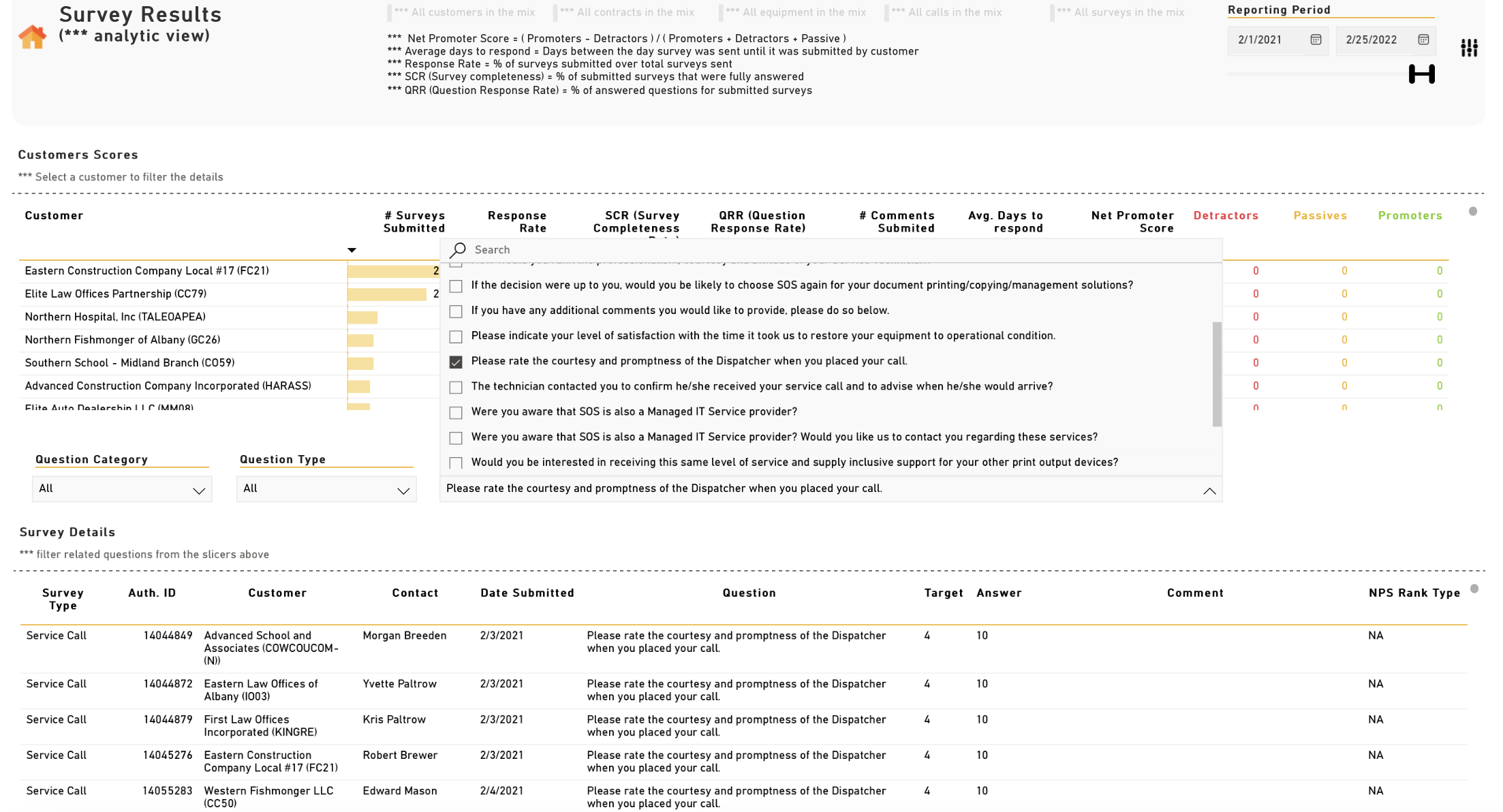Click contact Robert Brewer

point(400,755)
